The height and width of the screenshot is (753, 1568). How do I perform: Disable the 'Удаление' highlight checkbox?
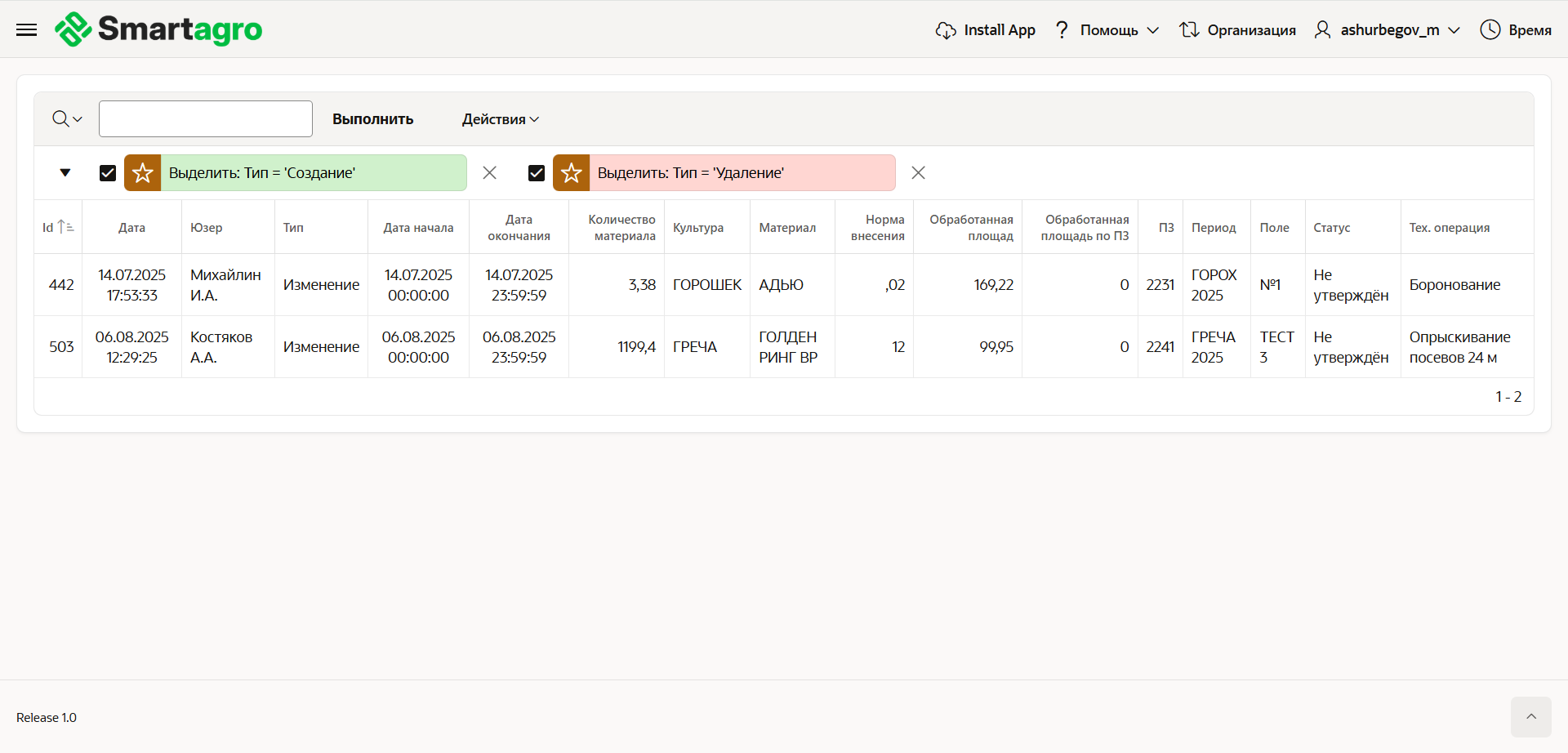(x=537, y=173)
